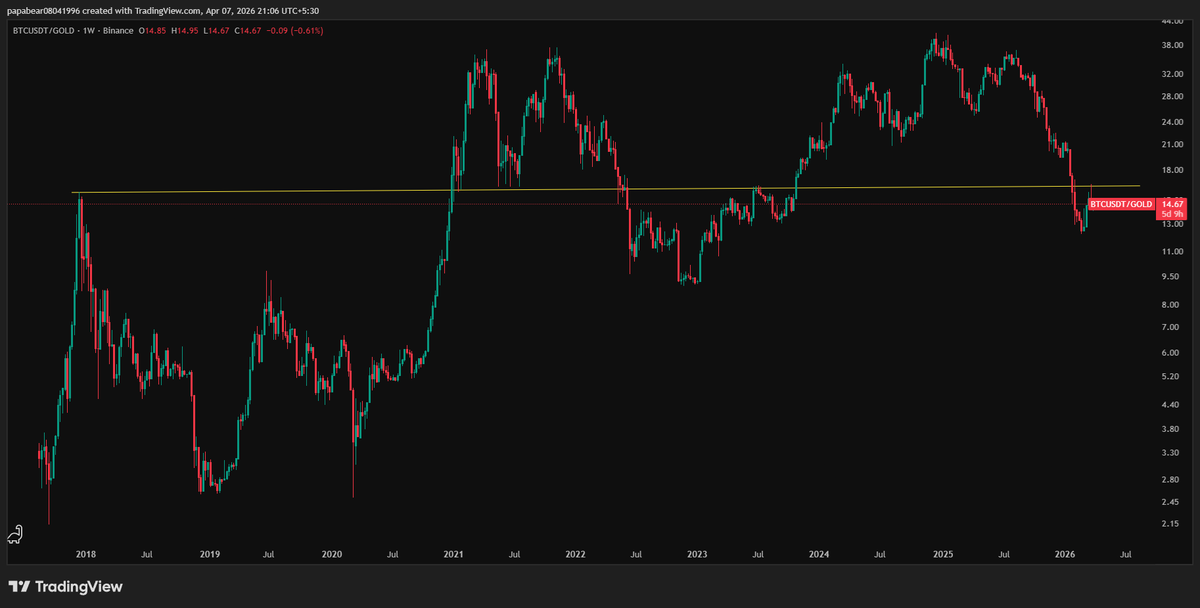
Task: Click the 2018 time axis label
Action: click(x=85, y=553)
